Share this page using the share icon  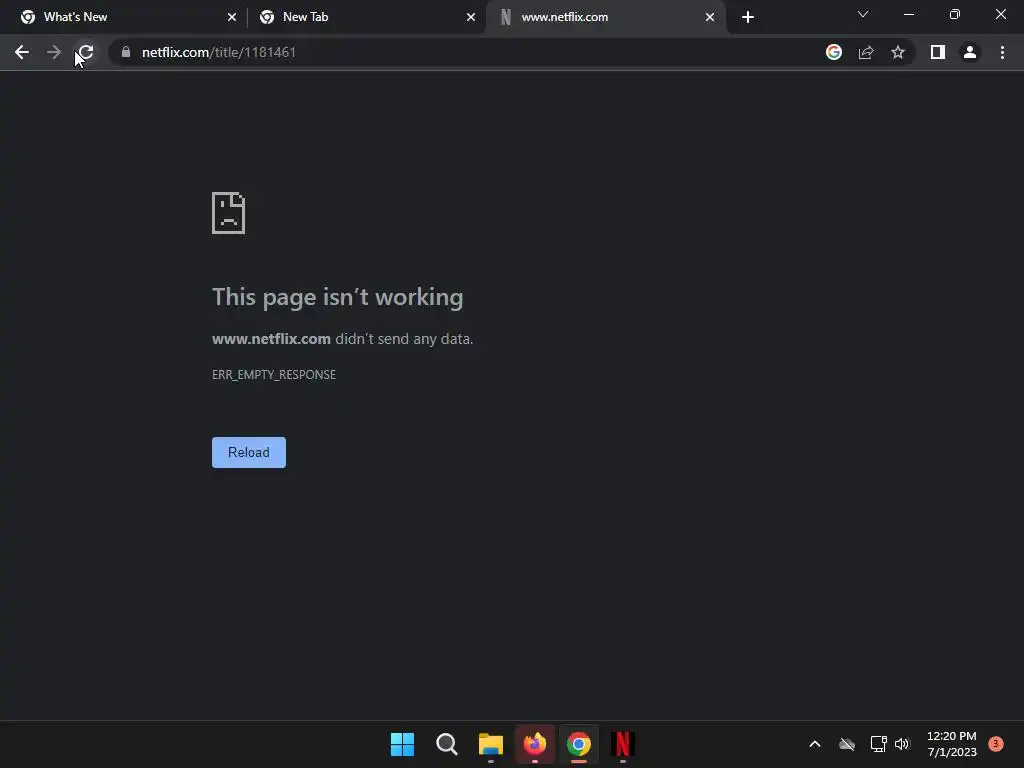pyautogui.click(x=866, y=52)
